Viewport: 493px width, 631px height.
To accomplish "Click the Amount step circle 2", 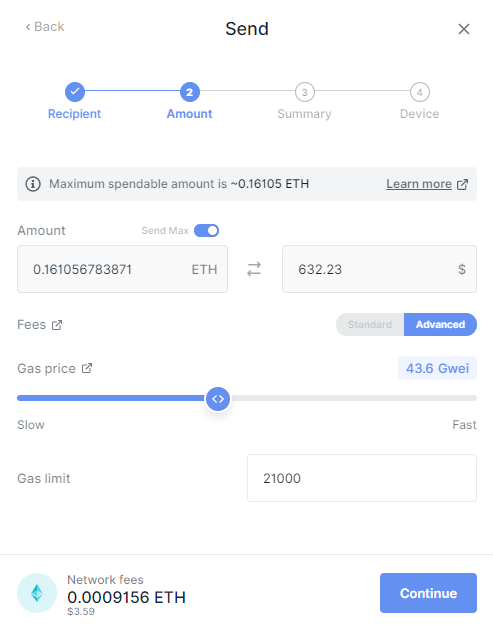I will point(190,92).
